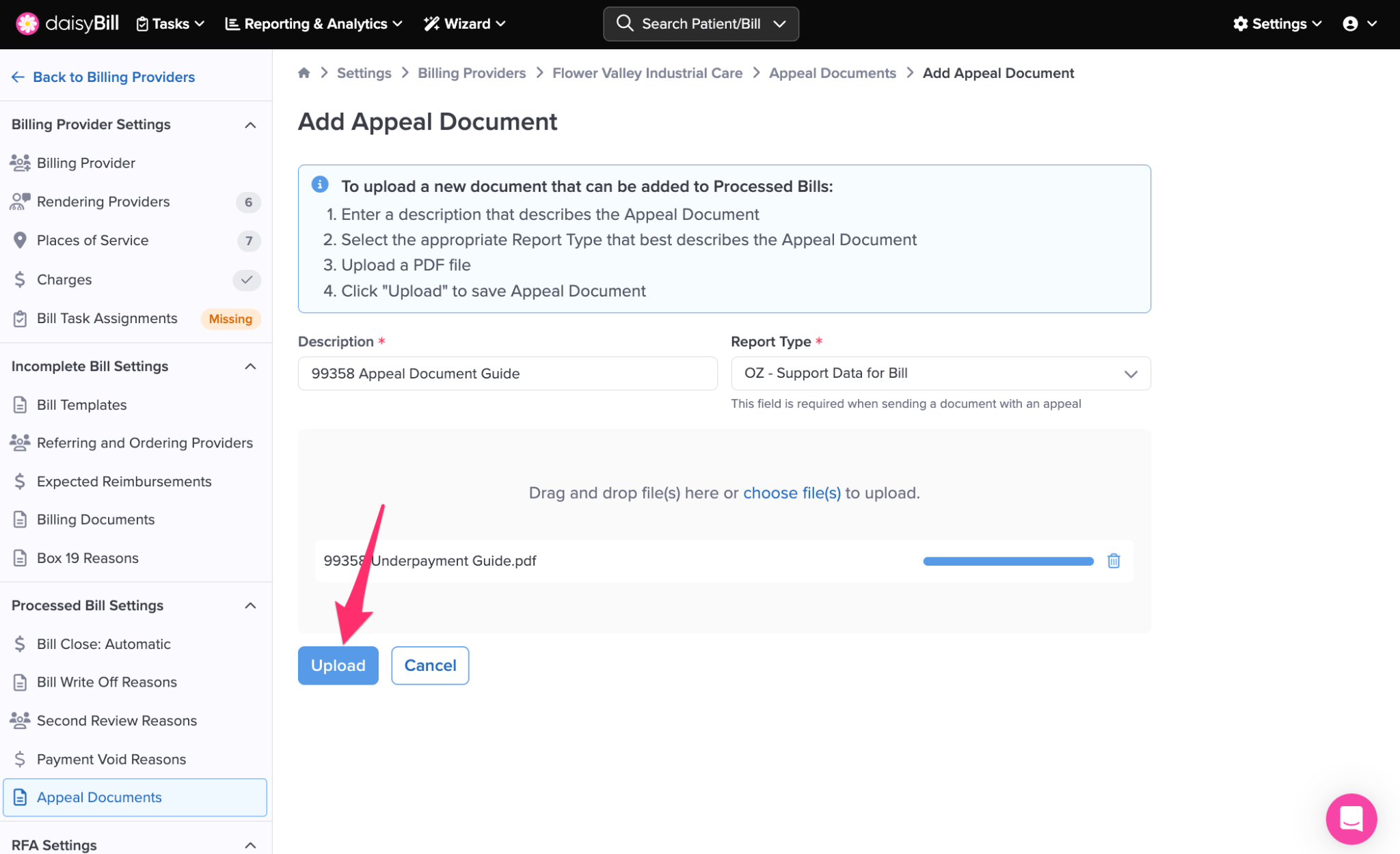Image resolution: width=1400 pixels, height=854 pixels.
Task: Click the Places of Service pin icon
Action: click(20, 240)
